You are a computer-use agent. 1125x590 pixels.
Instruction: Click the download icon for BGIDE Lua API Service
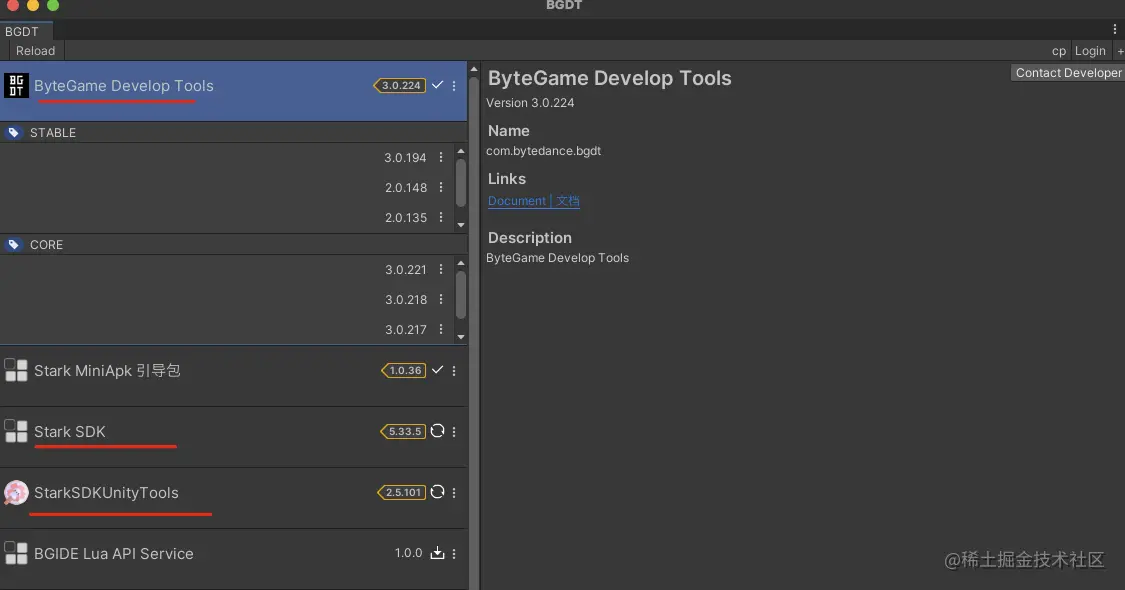coord(437,553)
